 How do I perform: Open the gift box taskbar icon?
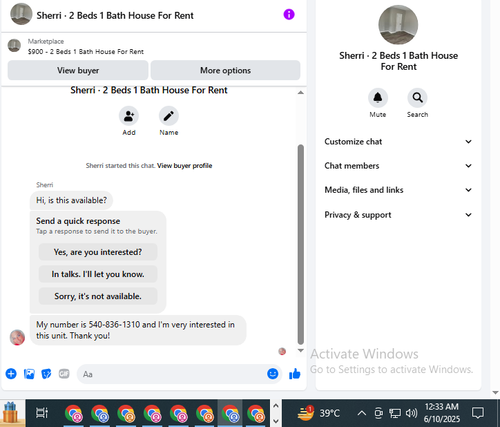coord(11,413)
